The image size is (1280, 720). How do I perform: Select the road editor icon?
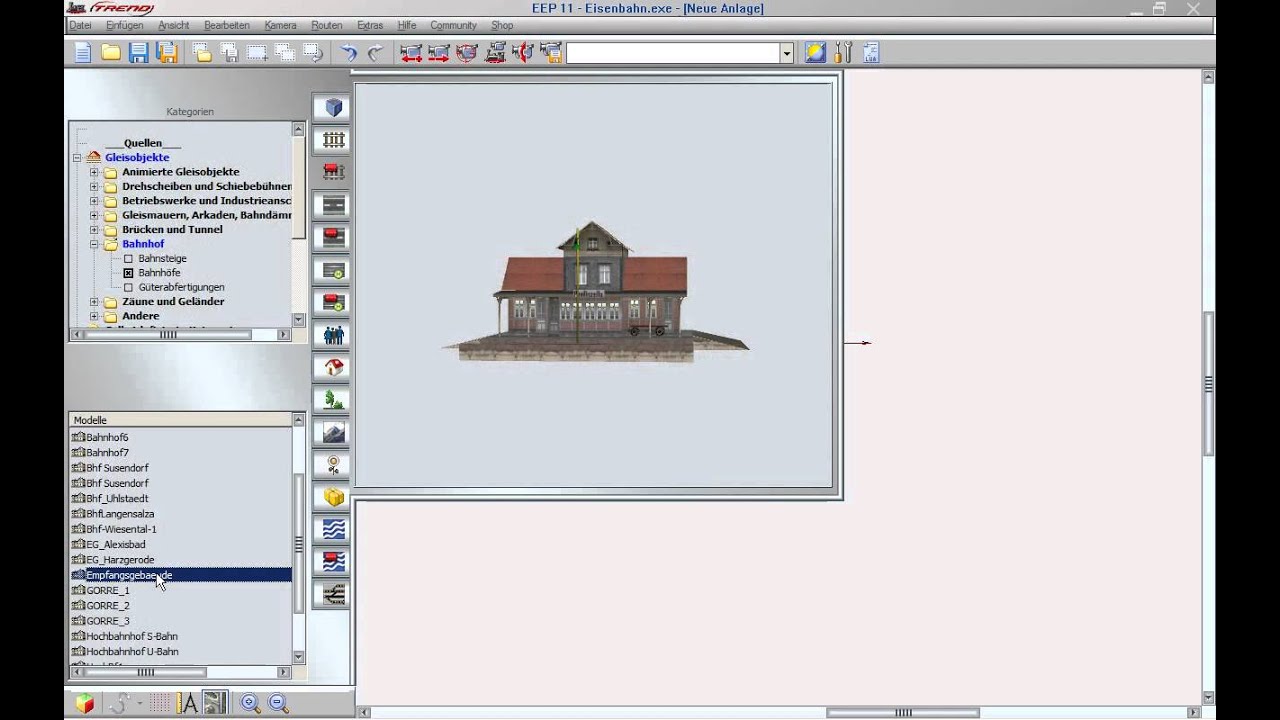[x=333, y=205]
